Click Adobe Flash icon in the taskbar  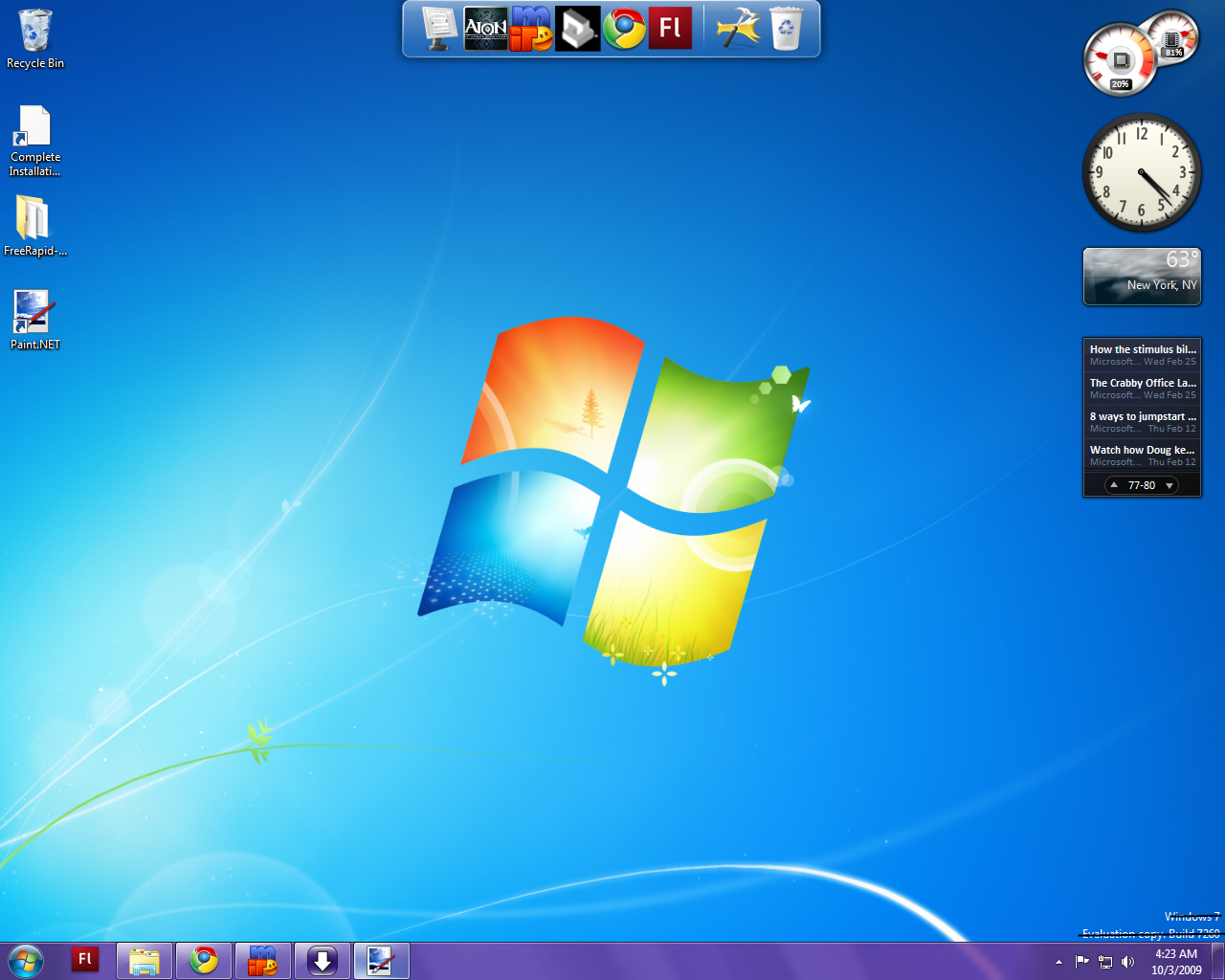[85, 960]
